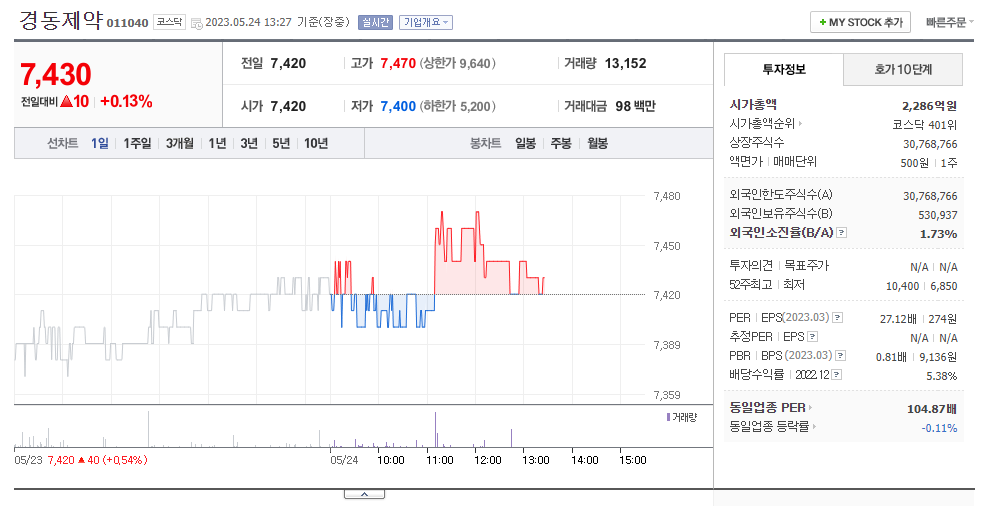Select the 1일 line chart period

click(100, 143)
